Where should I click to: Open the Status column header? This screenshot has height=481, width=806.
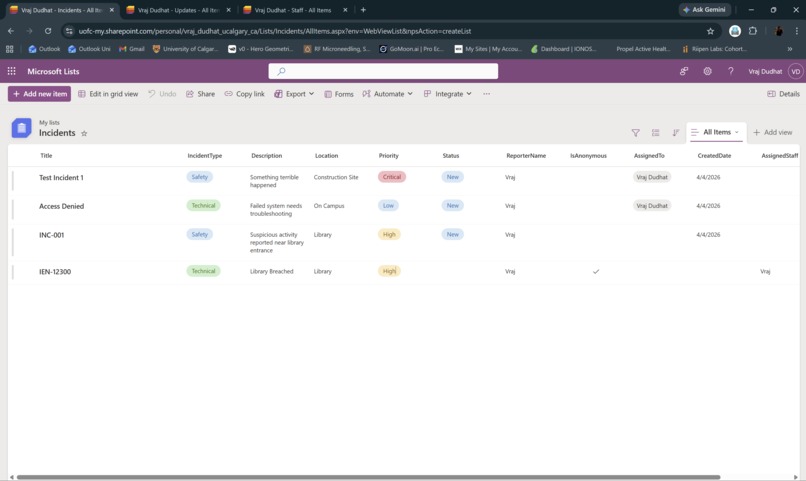pos(451,156)
